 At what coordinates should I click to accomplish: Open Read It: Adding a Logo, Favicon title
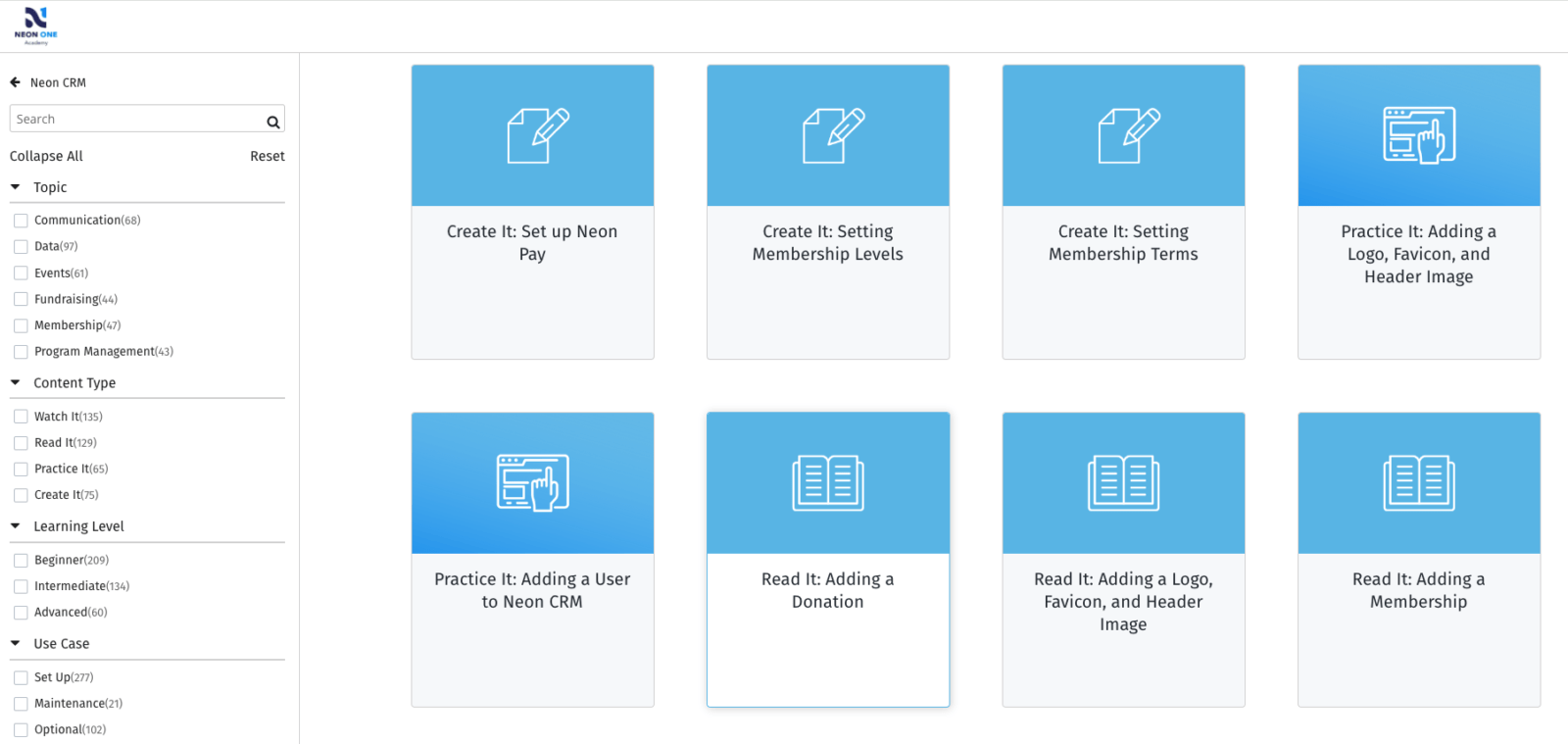[x=1123, y=602]
